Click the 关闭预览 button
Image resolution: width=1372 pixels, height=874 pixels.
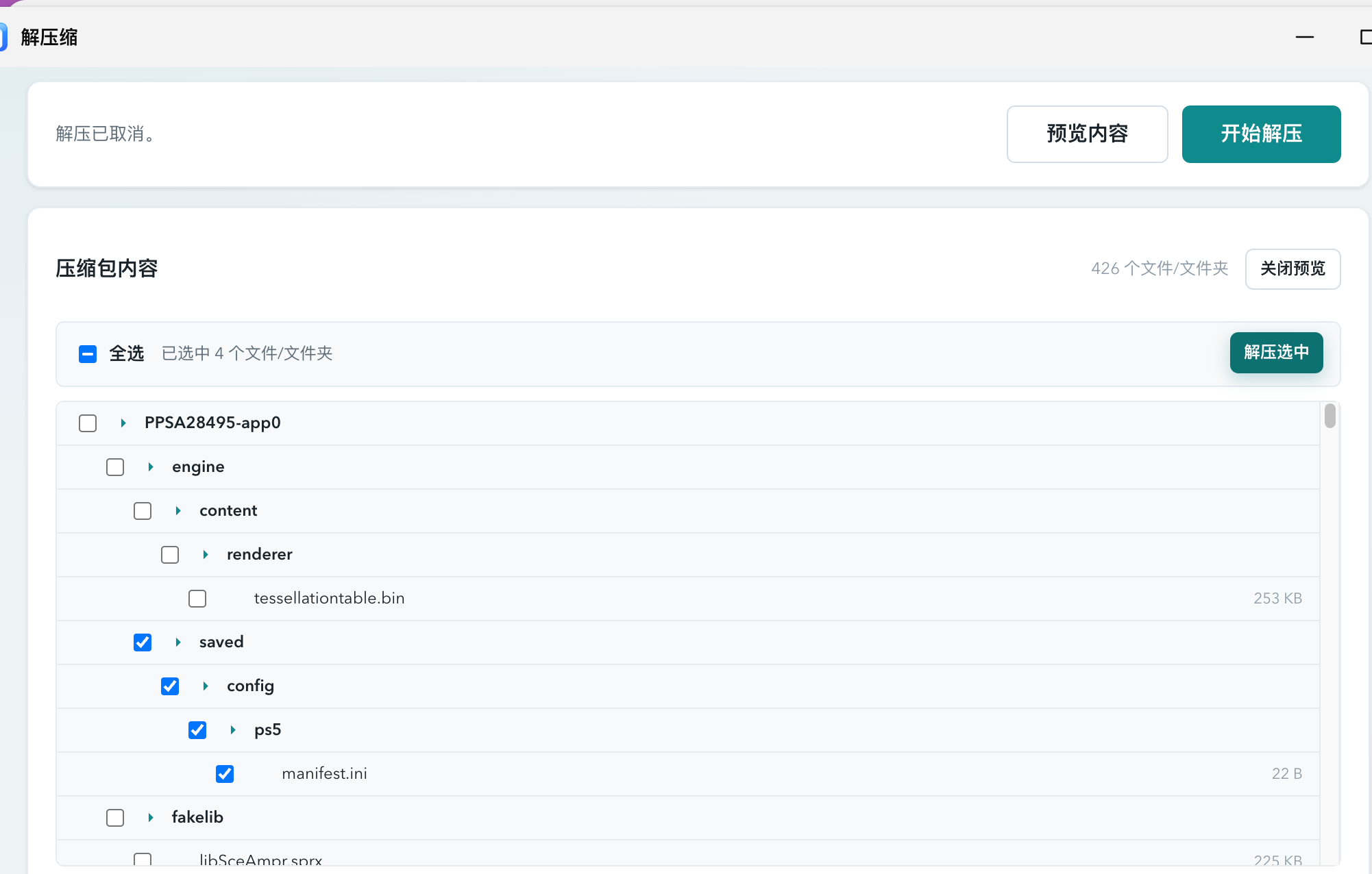[x=1293, y=269]
